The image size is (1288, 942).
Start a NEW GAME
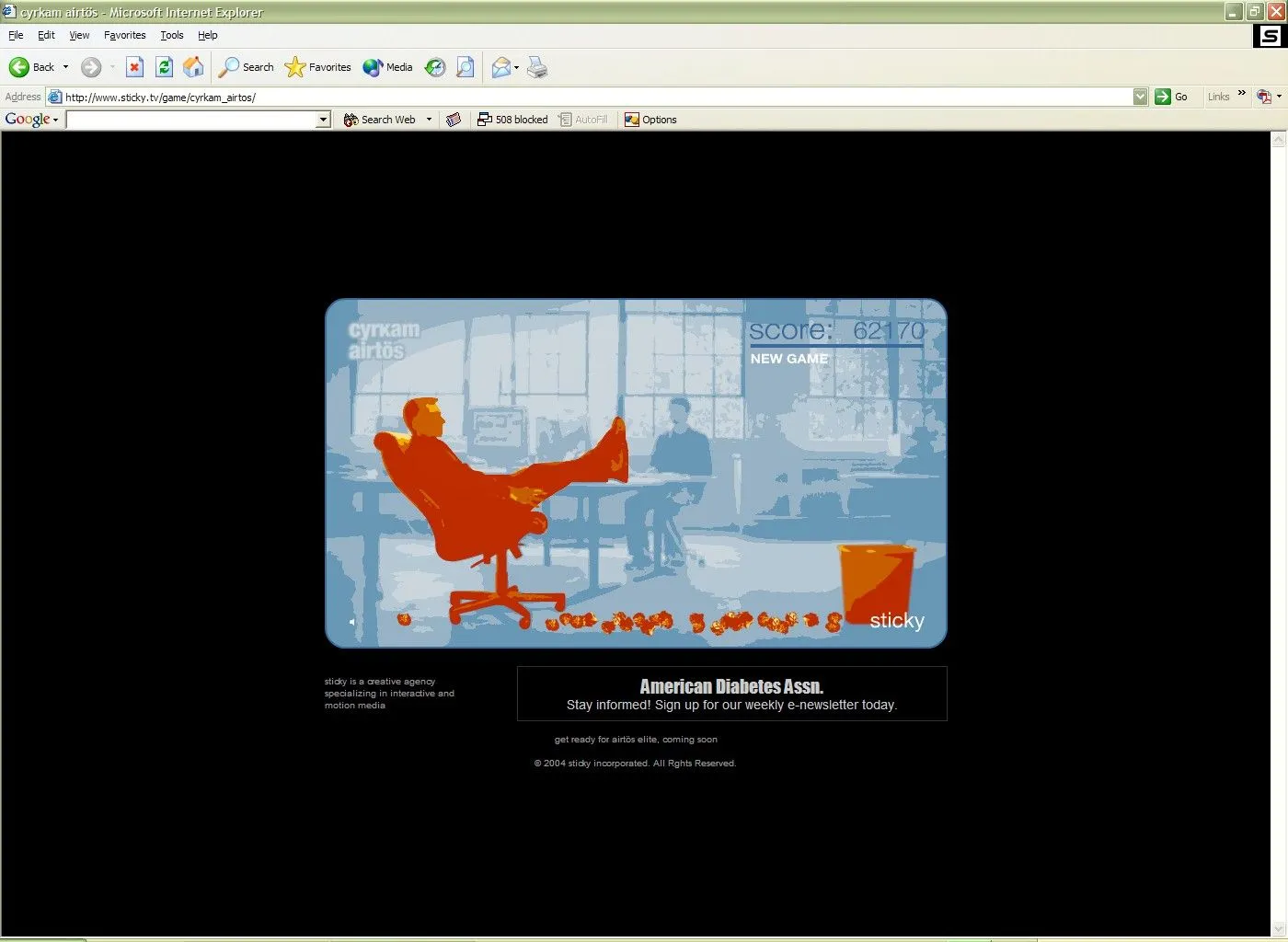click(788, 359)
